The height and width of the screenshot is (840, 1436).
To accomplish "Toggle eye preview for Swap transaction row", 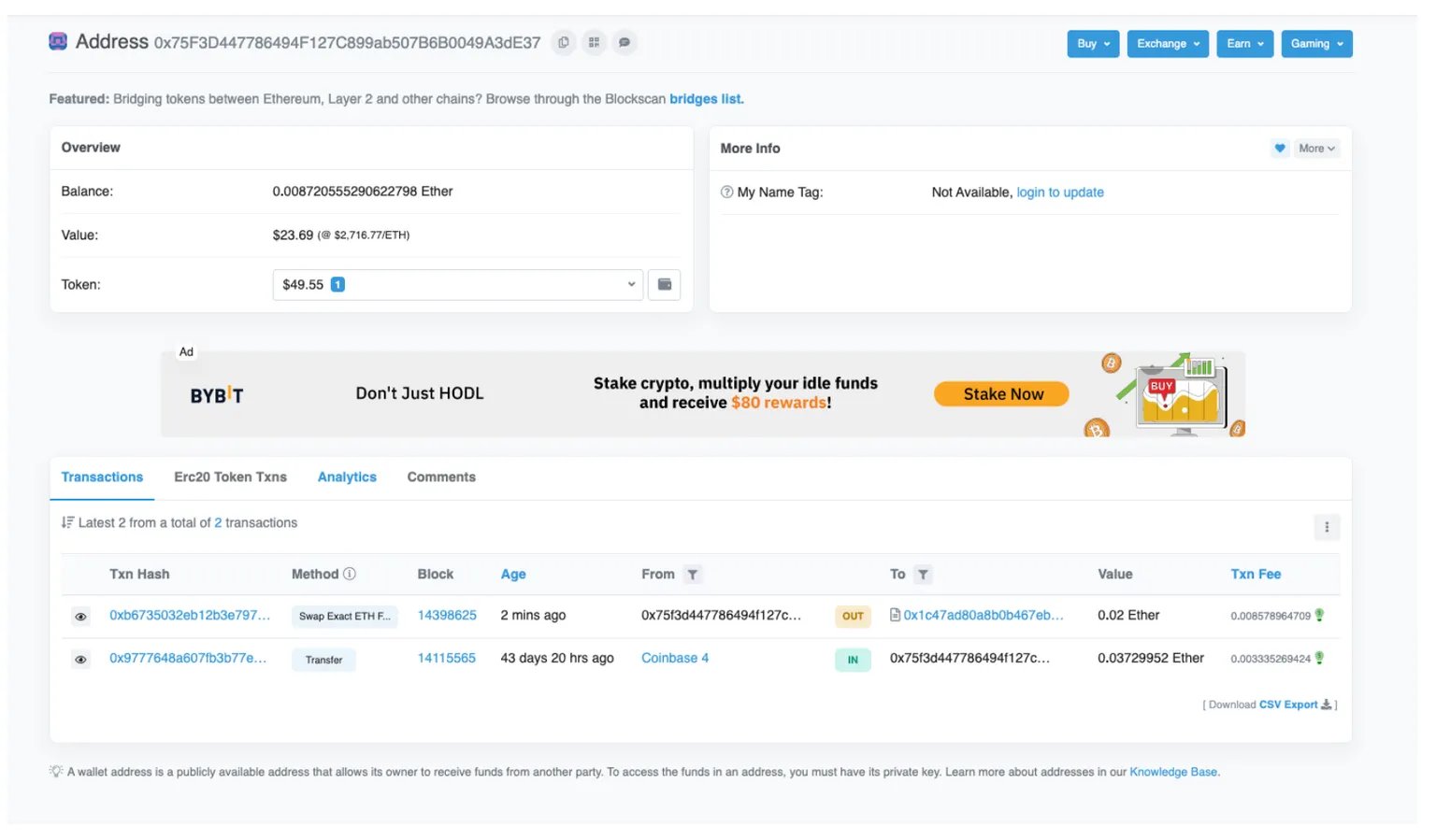I will pos(81,617).
